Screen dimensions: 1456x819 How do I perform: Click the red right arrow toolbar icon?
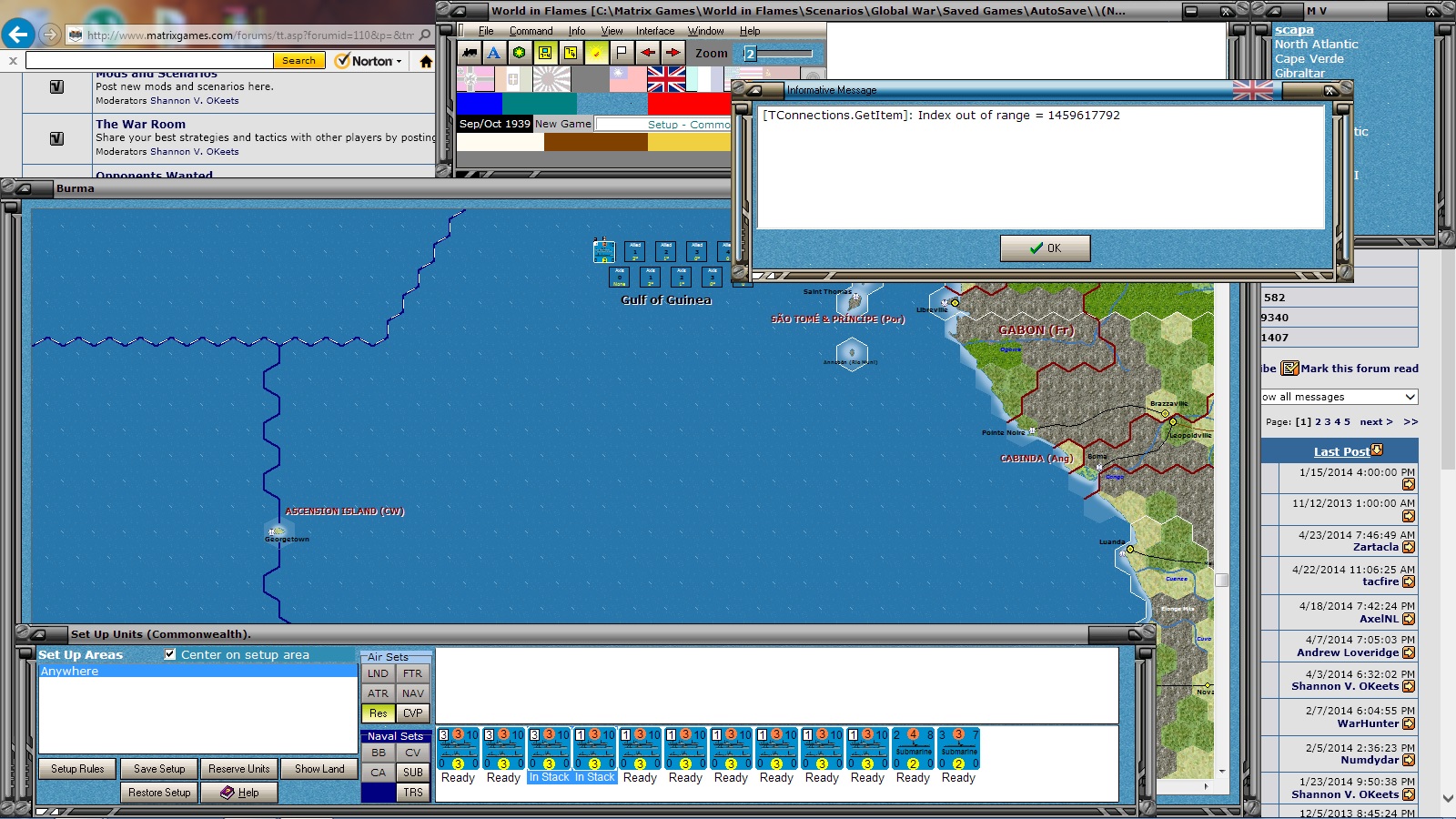pyautogui.click(x=672, y=53)
